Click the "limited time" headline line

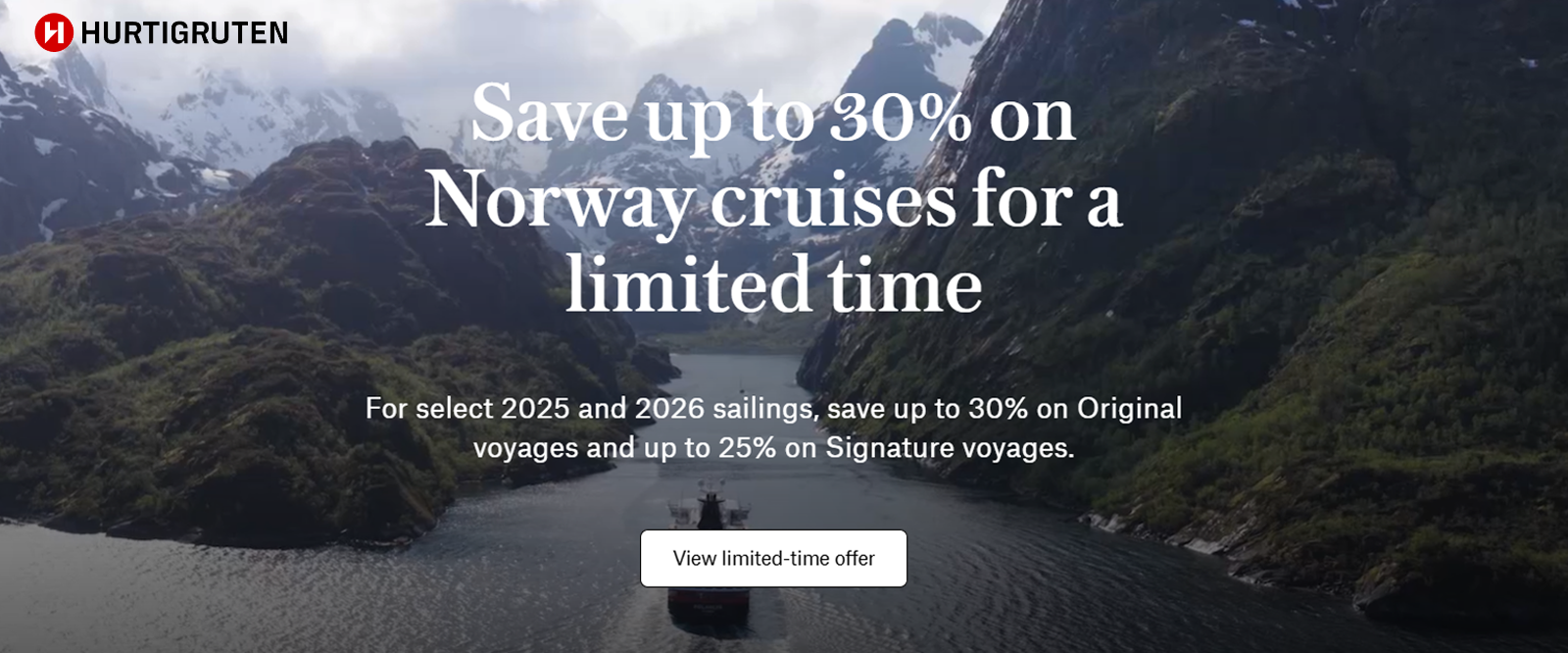(x=773, y=285)
